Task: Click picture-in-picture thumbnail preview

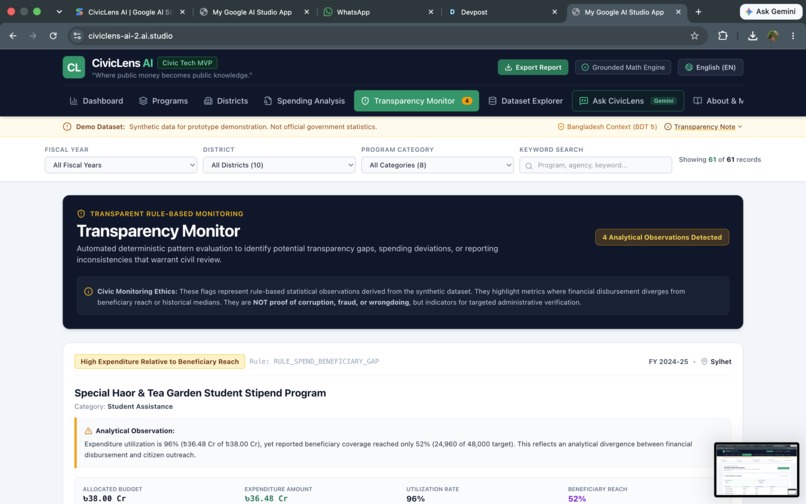Action: (x=757, y=470)
